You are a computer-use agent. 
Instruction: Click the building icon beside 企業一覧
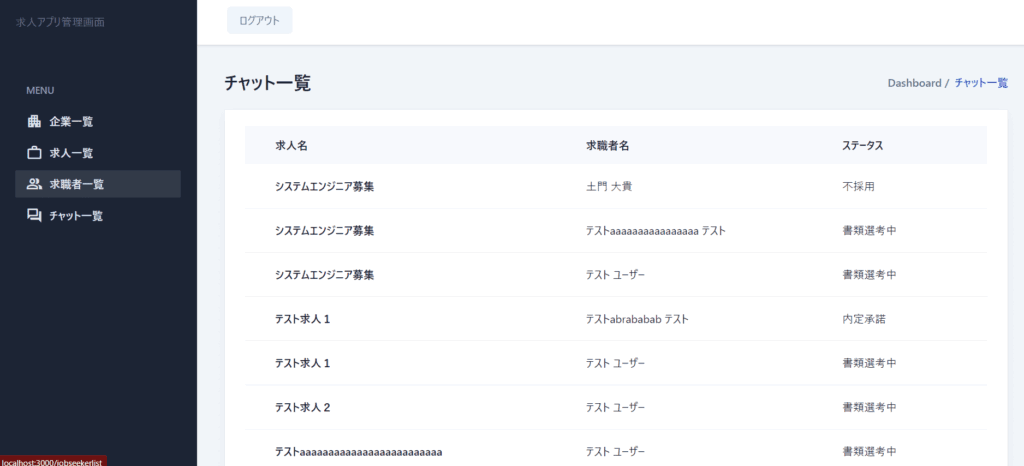point(34,122)
